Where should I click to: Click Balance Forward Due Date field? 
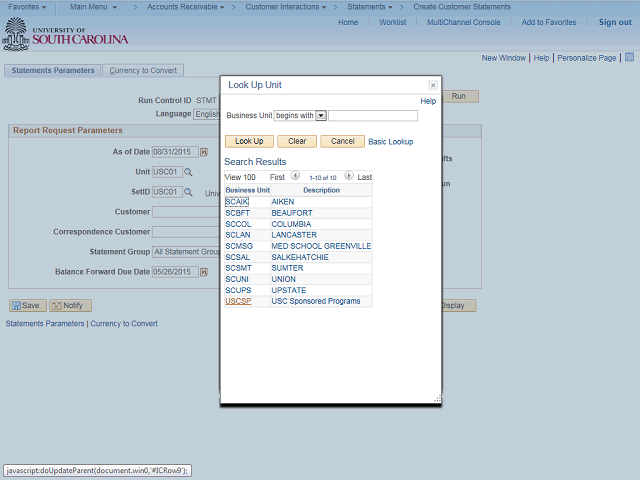(x=175, y=272)
